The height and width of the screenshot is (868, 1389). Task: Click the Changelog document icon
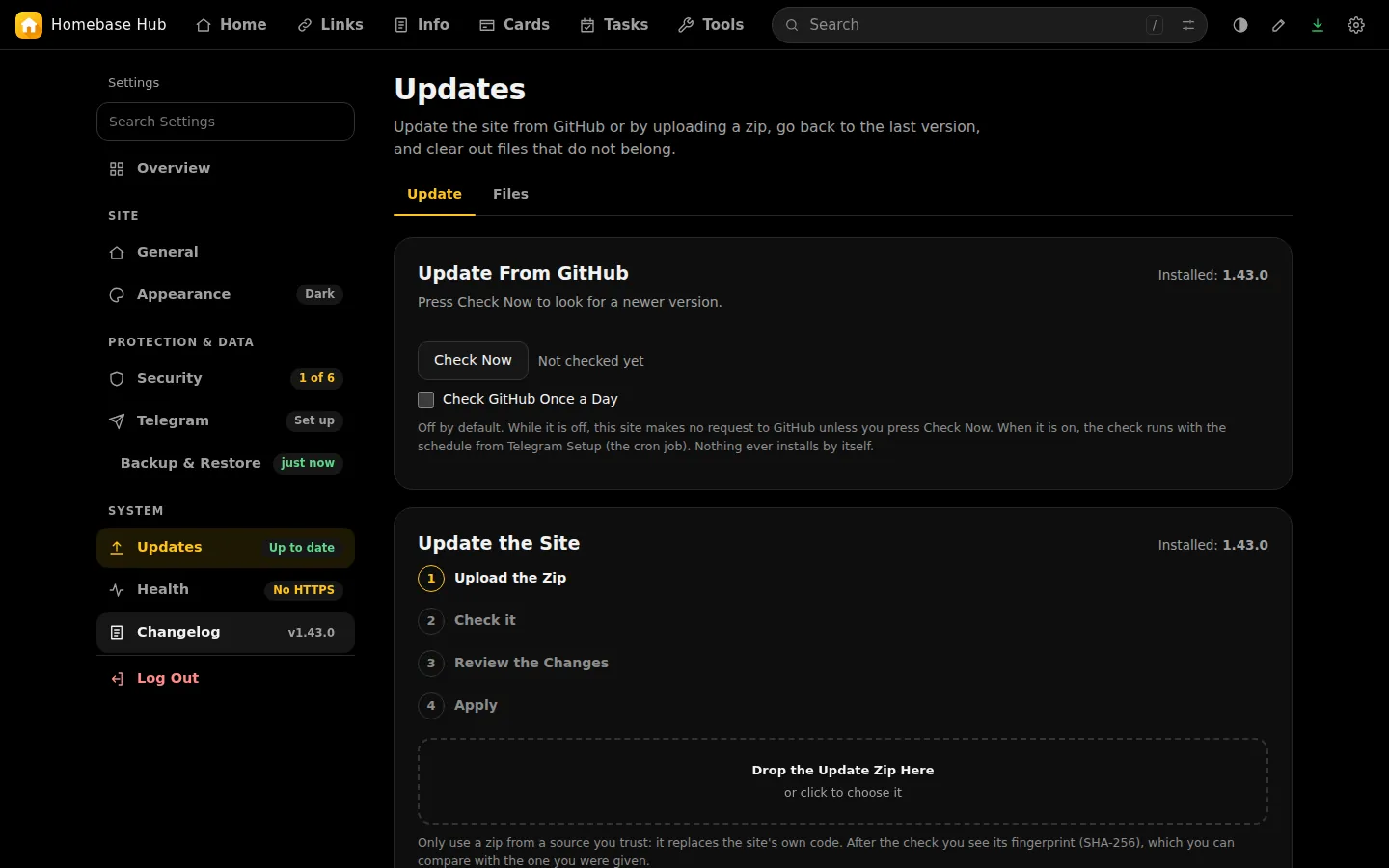117,633
